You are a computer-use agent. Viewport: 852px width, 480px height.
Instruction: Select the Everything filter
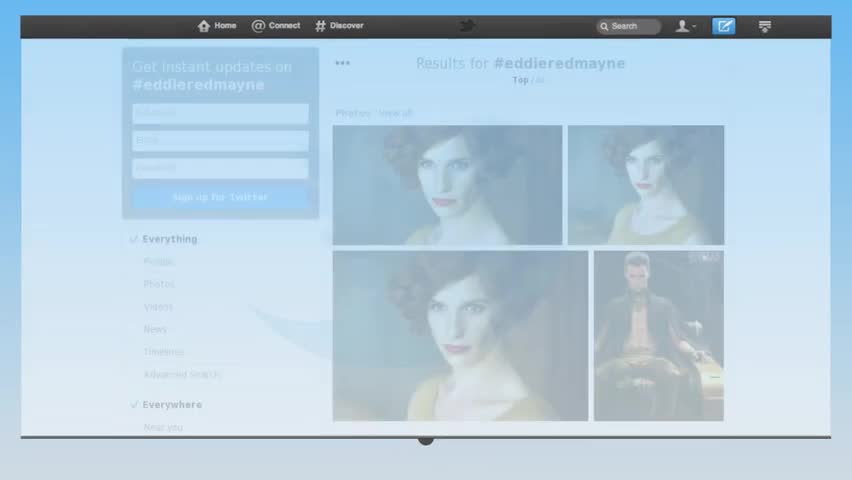[170, 239]
